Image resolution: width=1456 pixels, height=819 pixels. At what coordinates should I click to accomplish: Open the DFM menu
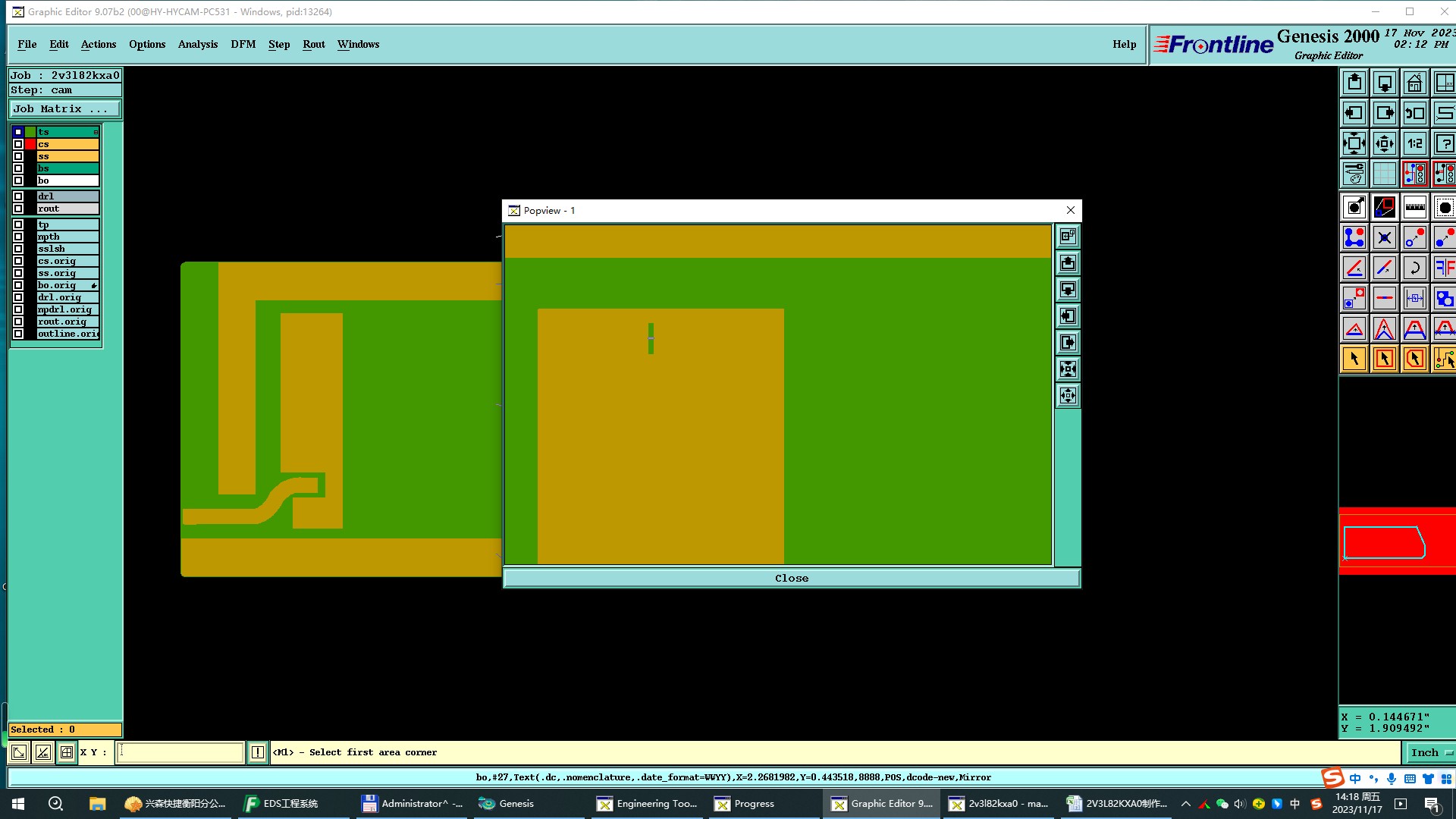click(x=243, y=44)
